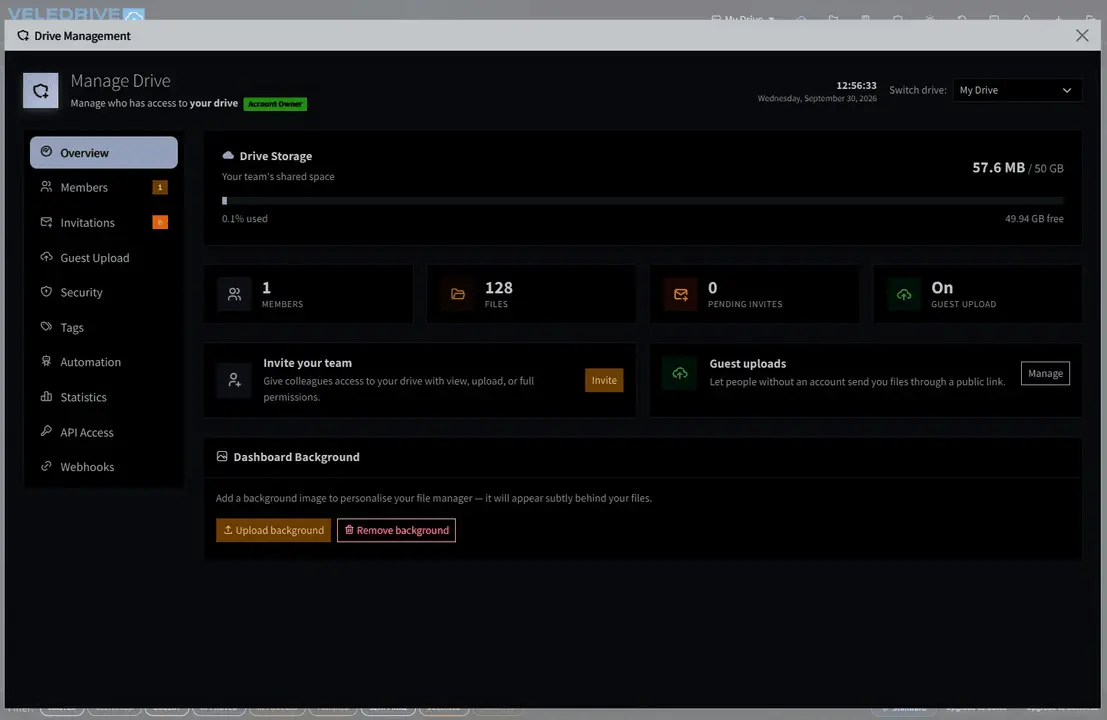Click the Files folder stat icon

(x=457, y=294)
